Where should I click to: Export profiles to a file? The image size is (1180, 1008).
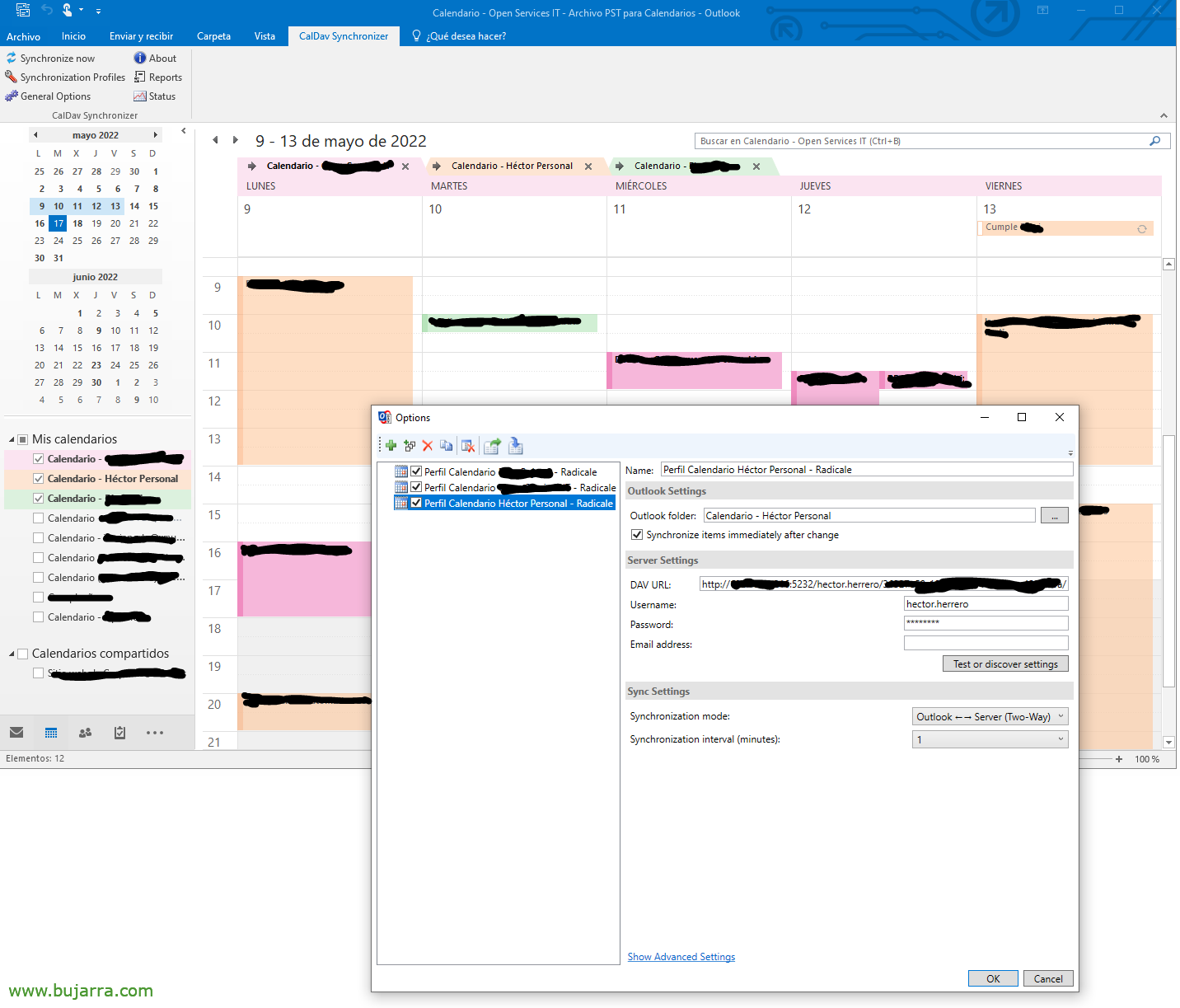pos(492,446)
